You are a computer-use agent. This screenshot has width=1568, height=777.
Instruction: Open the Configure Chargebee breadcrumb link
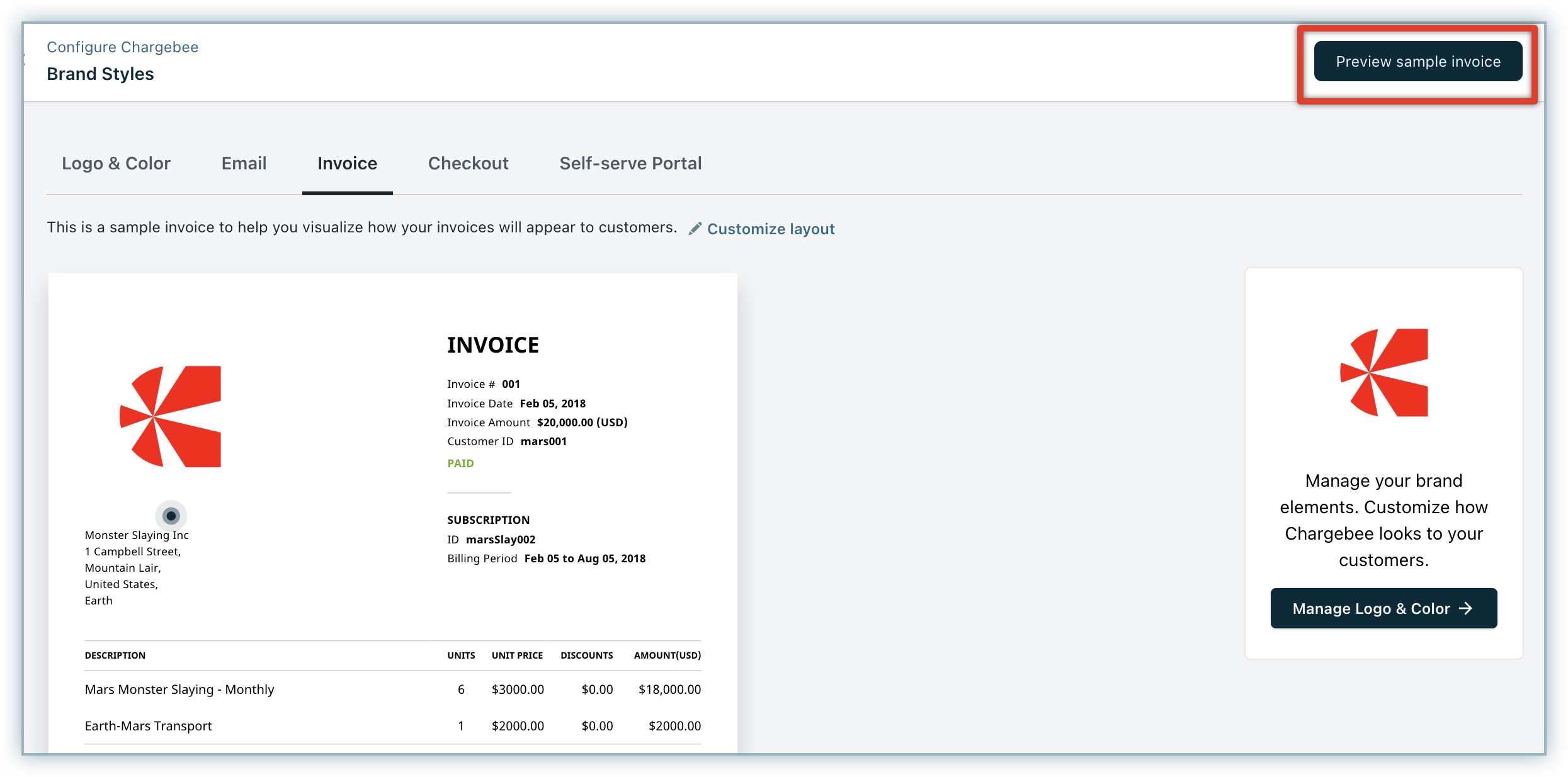click(122, 47)
